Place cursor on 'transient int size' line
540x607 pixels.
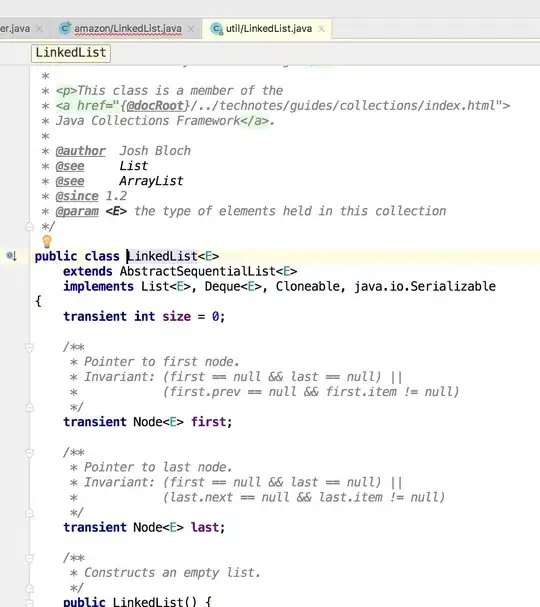pos(144,317)
